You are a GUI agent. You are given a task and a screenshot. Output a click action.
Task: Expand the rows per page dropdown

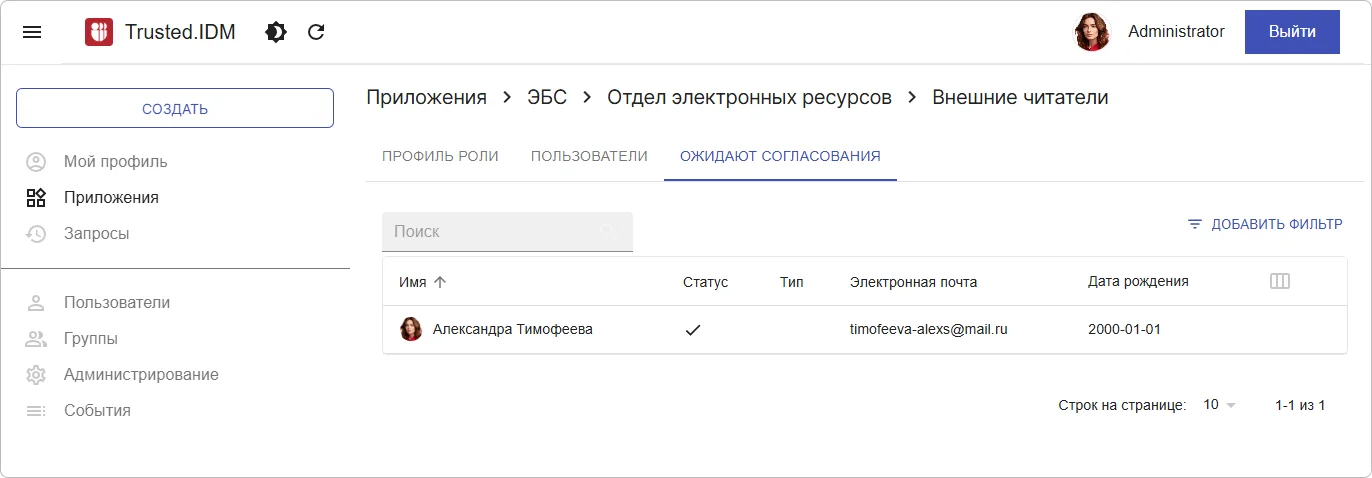[1220, 405]
